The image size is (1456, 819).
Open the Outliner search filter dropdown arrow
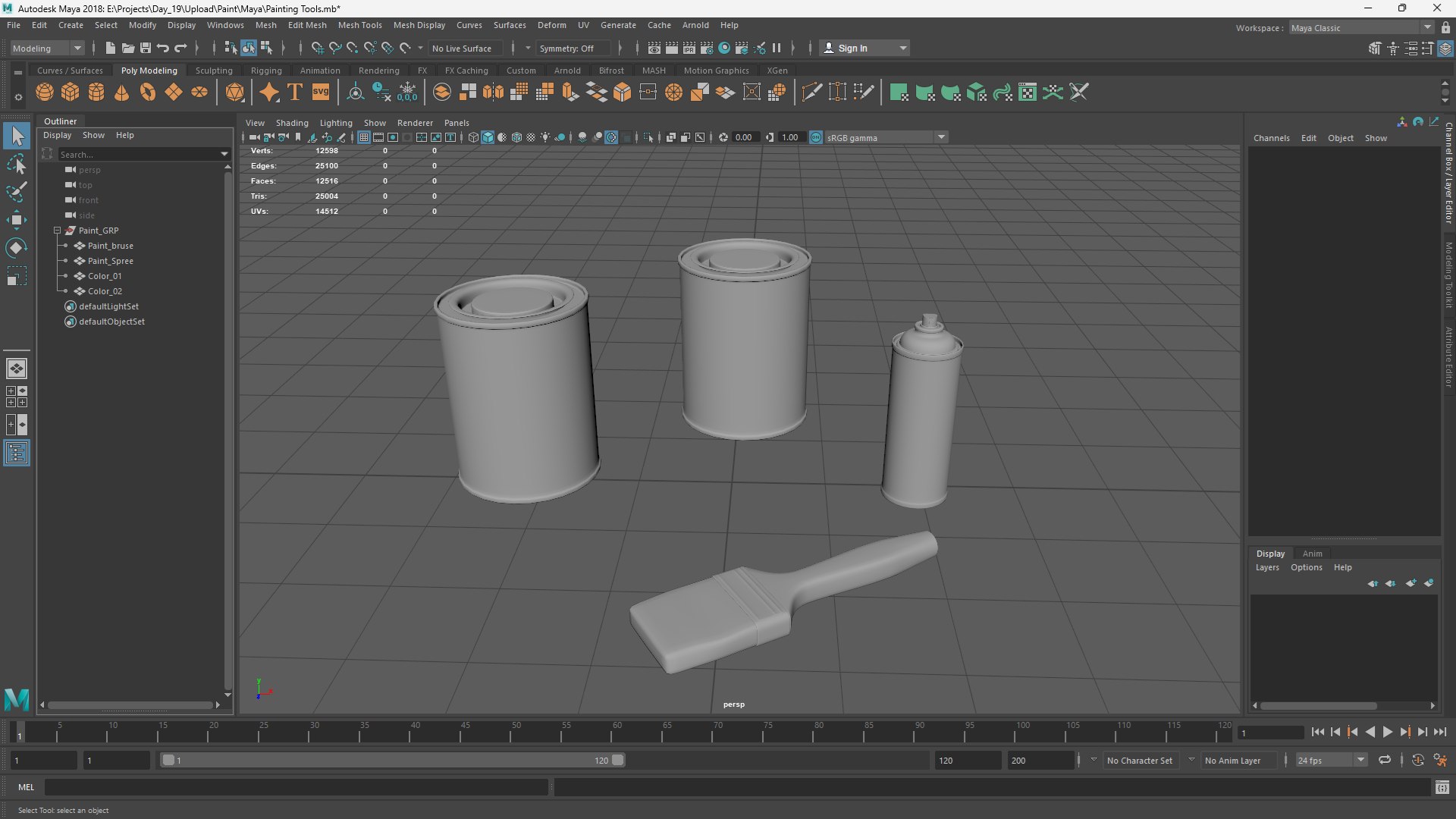tap(224, 154)
